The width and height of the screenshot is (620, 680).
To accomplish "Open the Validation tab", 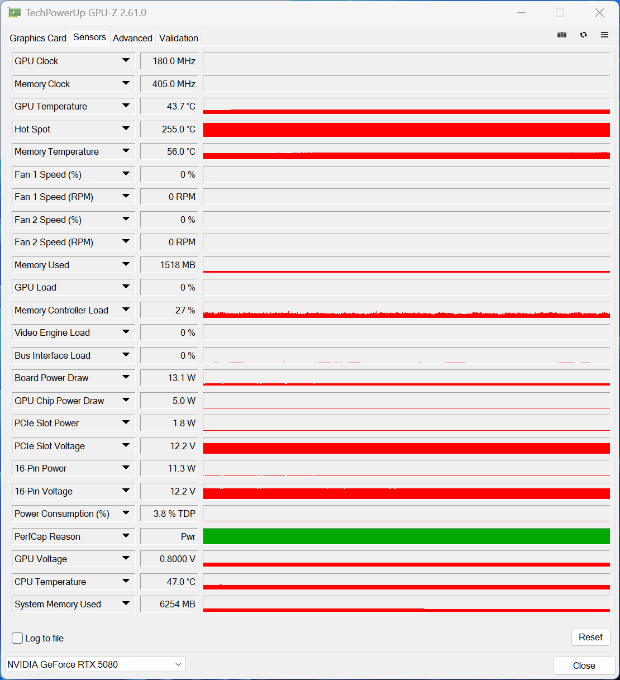I will click(x=179, y=38).
